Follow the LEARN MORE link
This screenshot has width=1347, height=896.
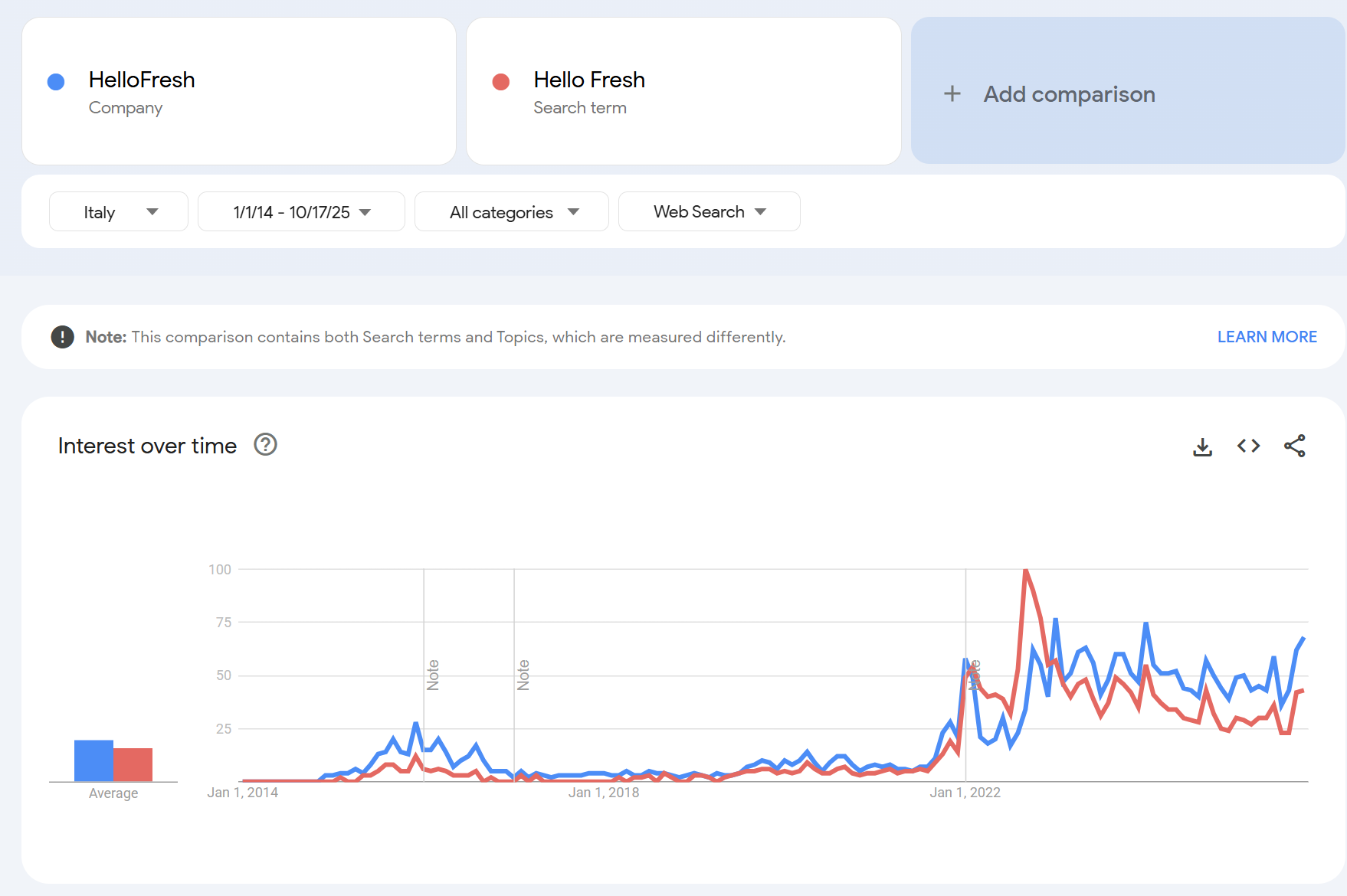coord(1267,337)
